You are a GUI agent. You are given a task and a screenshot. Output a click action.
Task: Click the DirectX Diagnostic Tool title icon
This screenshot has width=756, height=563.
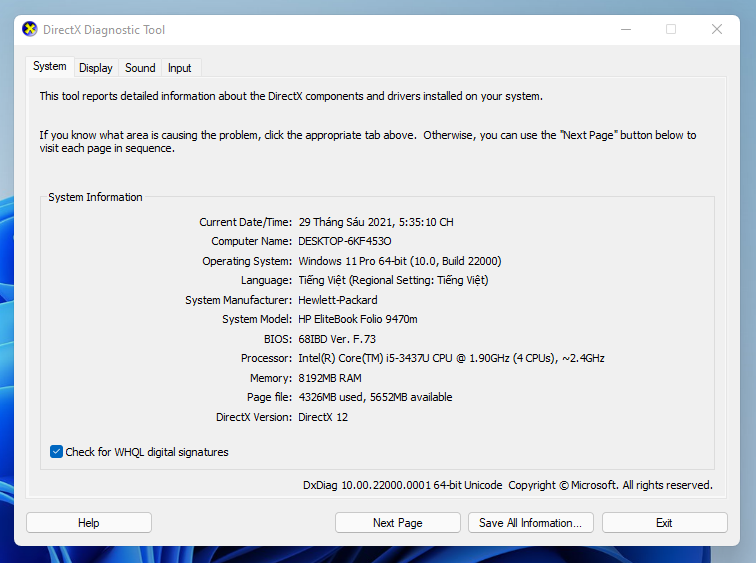click(x=29, y=29)
